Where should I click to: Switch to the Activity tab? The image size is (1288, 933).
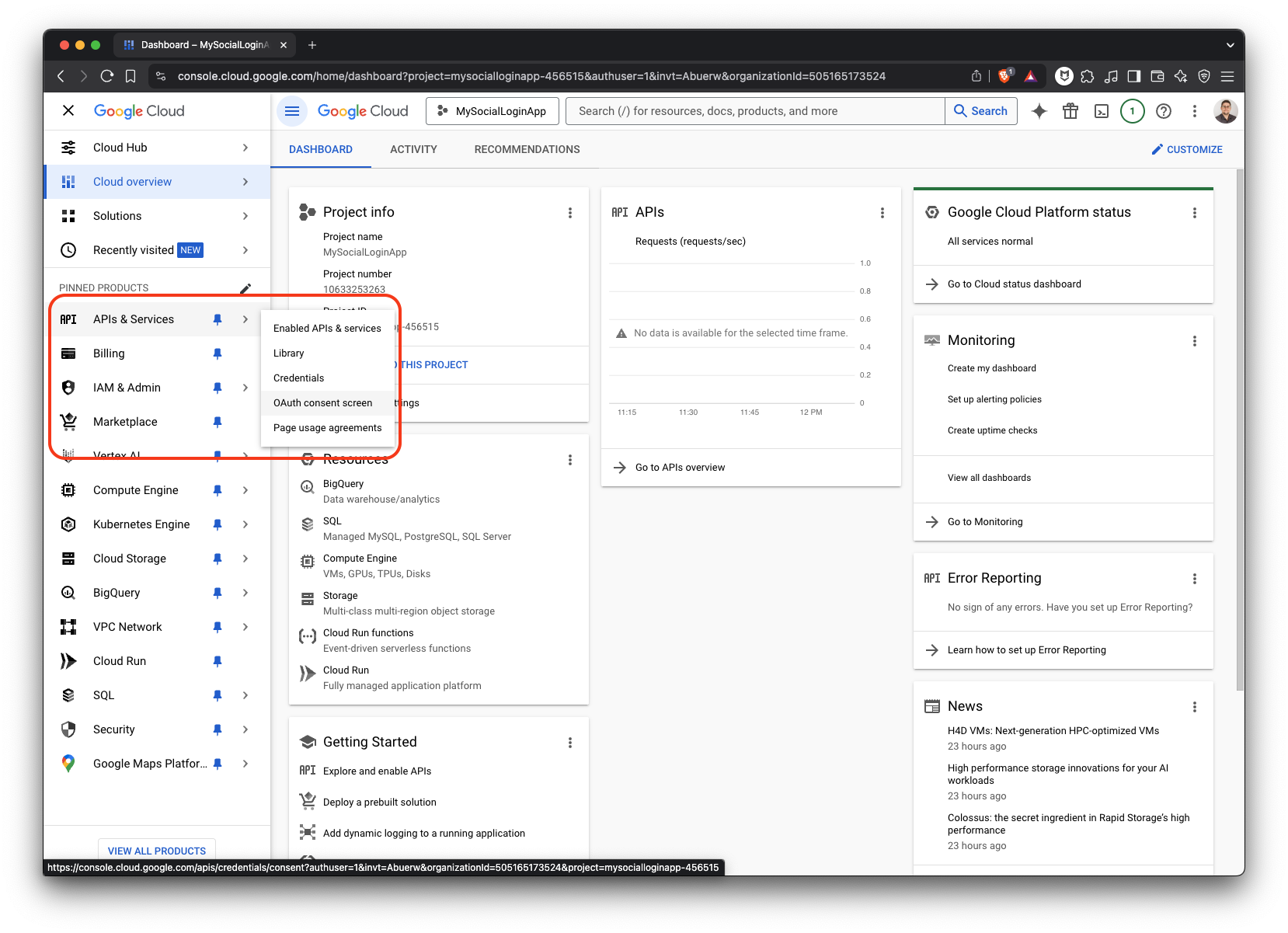tap(413, 149)
